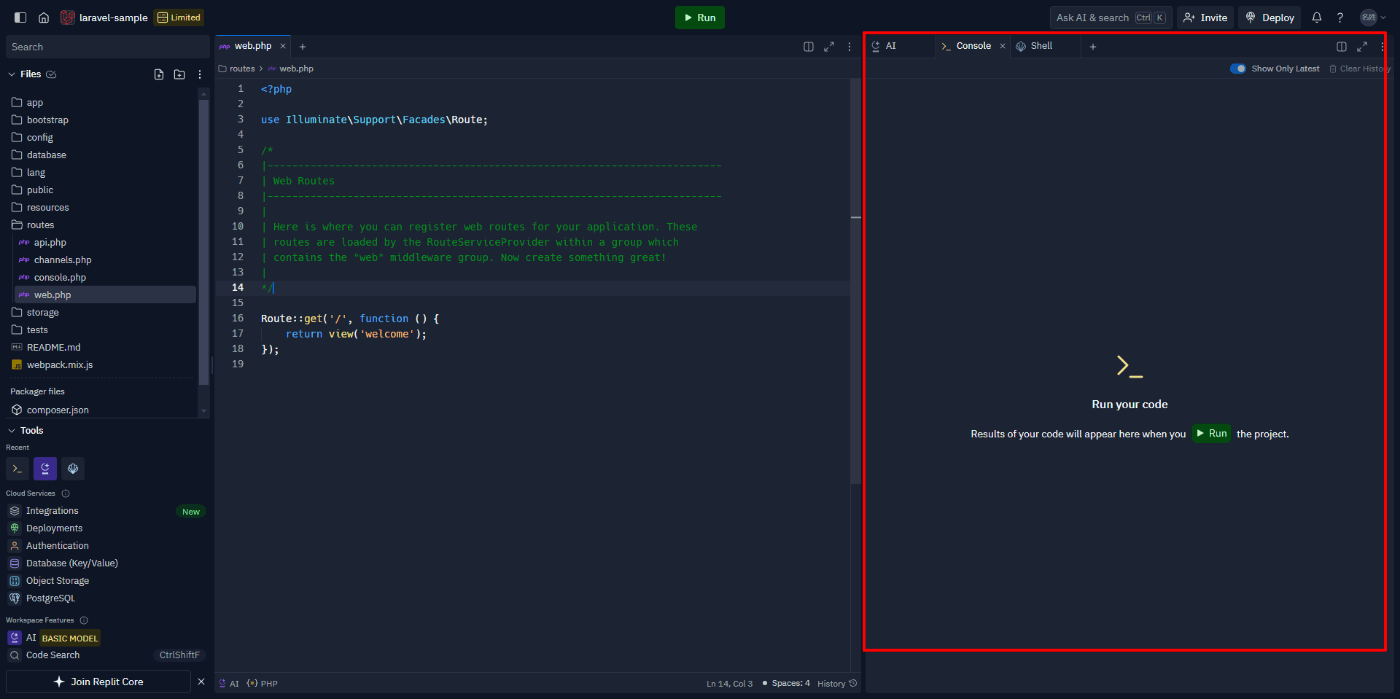Dismiss Join Replit Core banner
The height and width of the screenshot is (699, 1400).
pos(201,682)
